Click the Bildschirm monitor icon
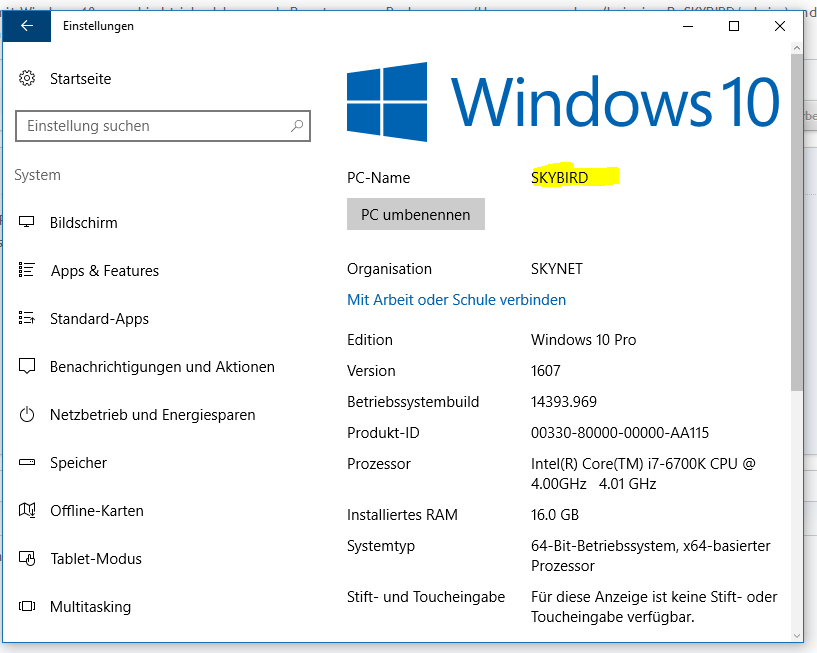Viewport: 817px width, 653px height. point(27,222)
